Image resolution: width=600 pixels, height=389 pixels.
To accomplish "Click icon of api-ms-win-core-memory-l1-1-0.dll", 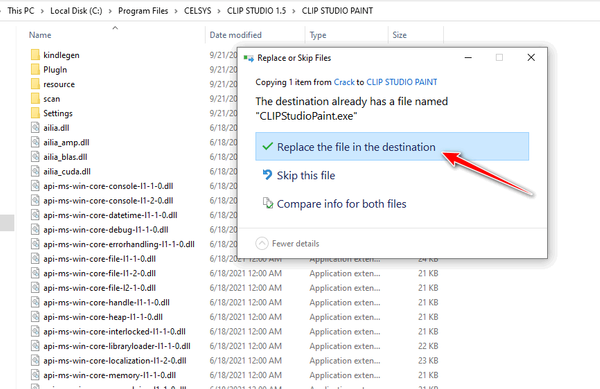I will coord(35,374).
